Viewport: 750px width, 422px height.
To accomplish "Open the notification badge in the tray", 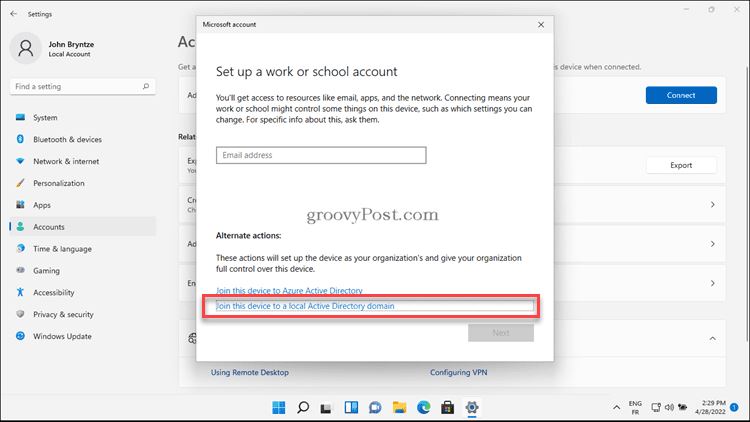I will [x=734, y=407].
